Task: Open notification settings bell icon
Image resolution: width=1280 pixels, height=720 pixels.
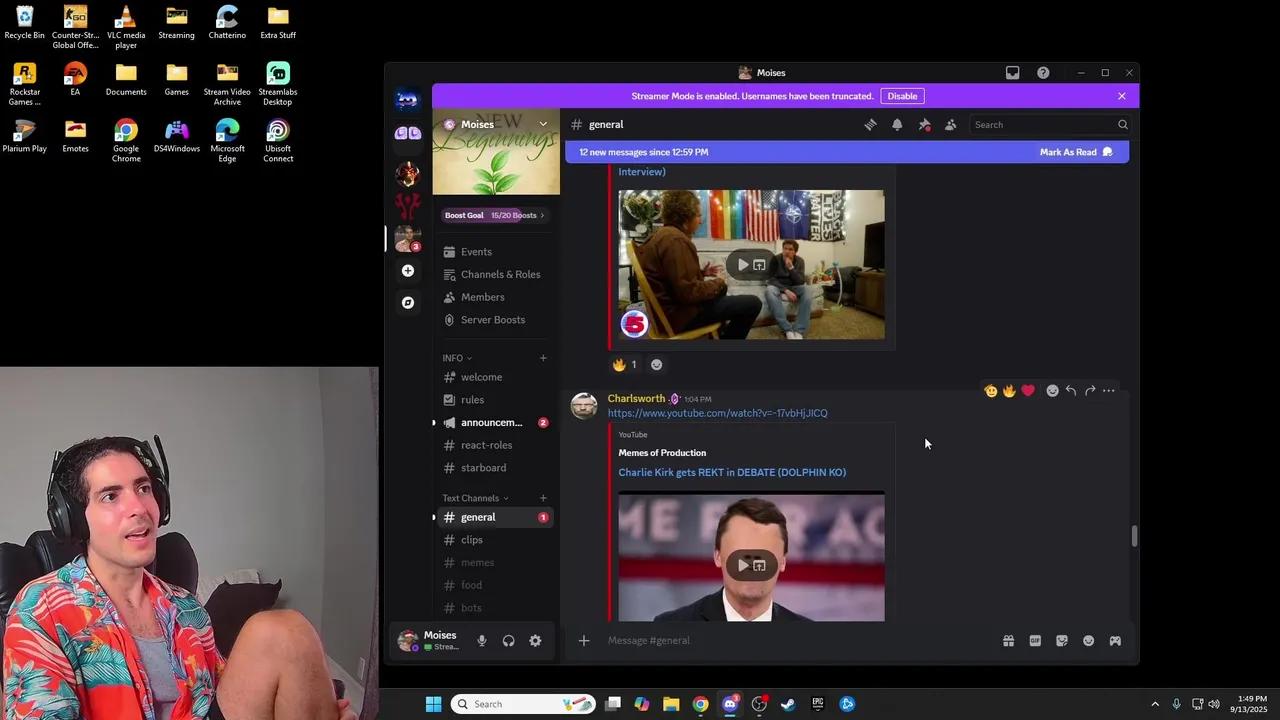Action: (x=897, y=125)
